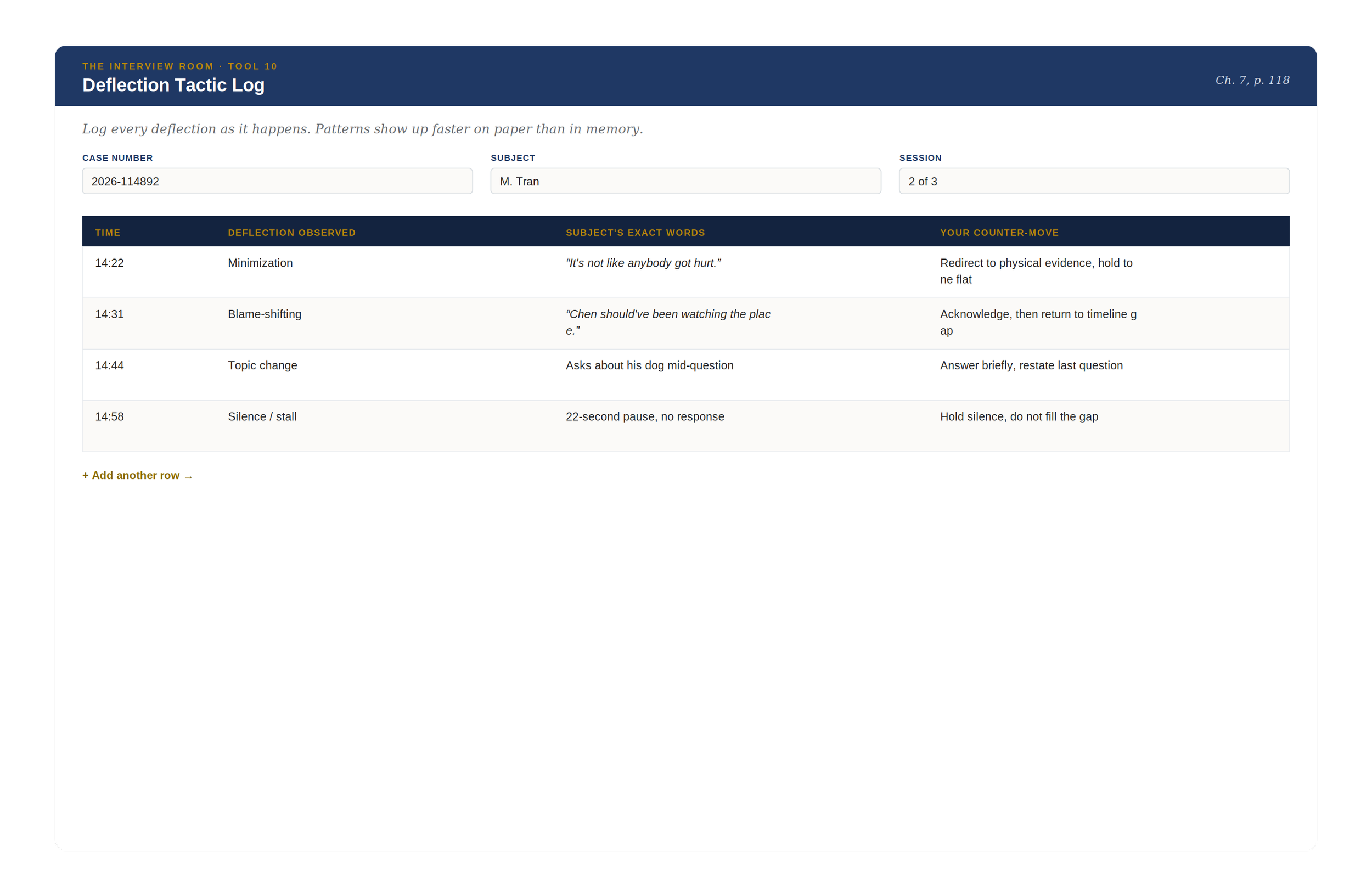The width and height of the screenshot is (1372, 896).
Task: Click the Minimization deflection cell
Action: 260,263
